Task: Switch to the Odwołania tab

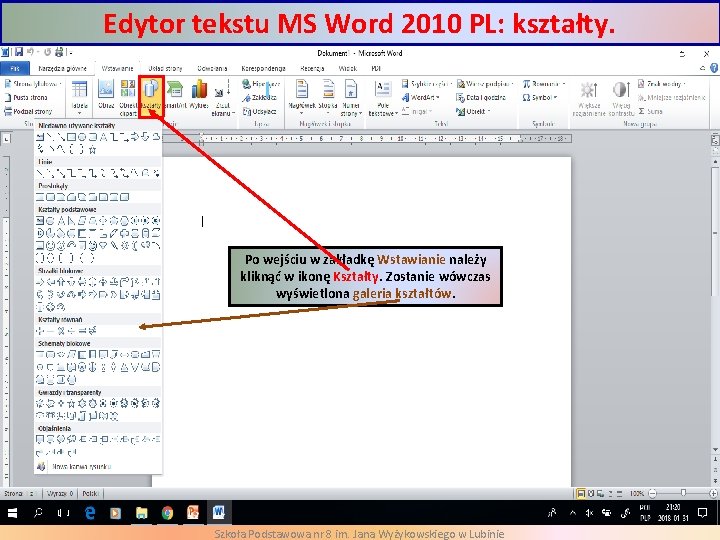Action: (x=212, y=68)
